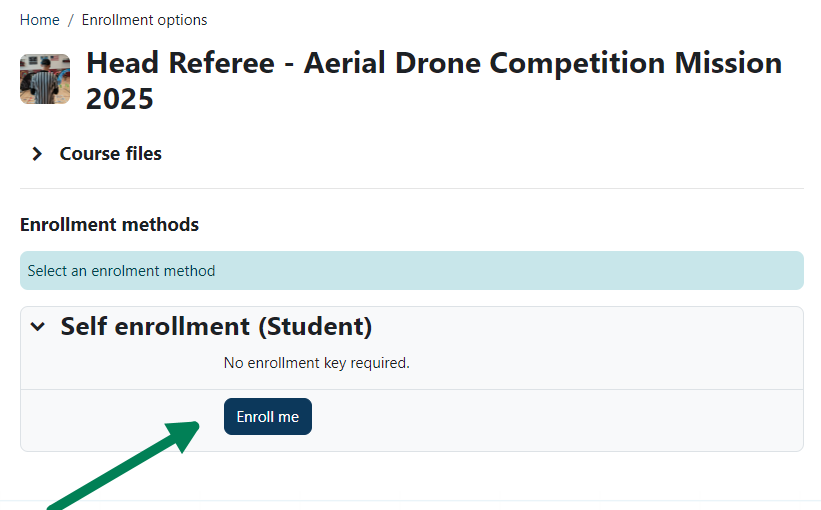
Task: Click the divider line below Course files
Action: point(411,188)
